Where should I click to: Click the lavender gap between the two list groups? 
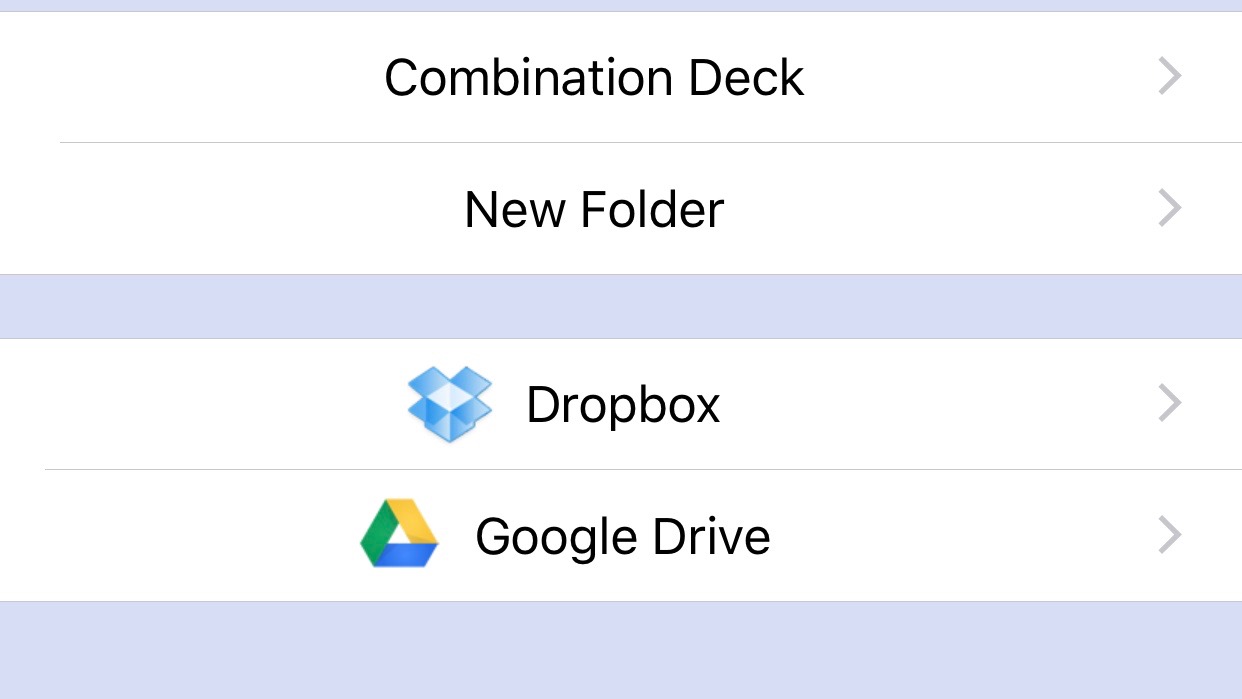(x=620, y=307)
